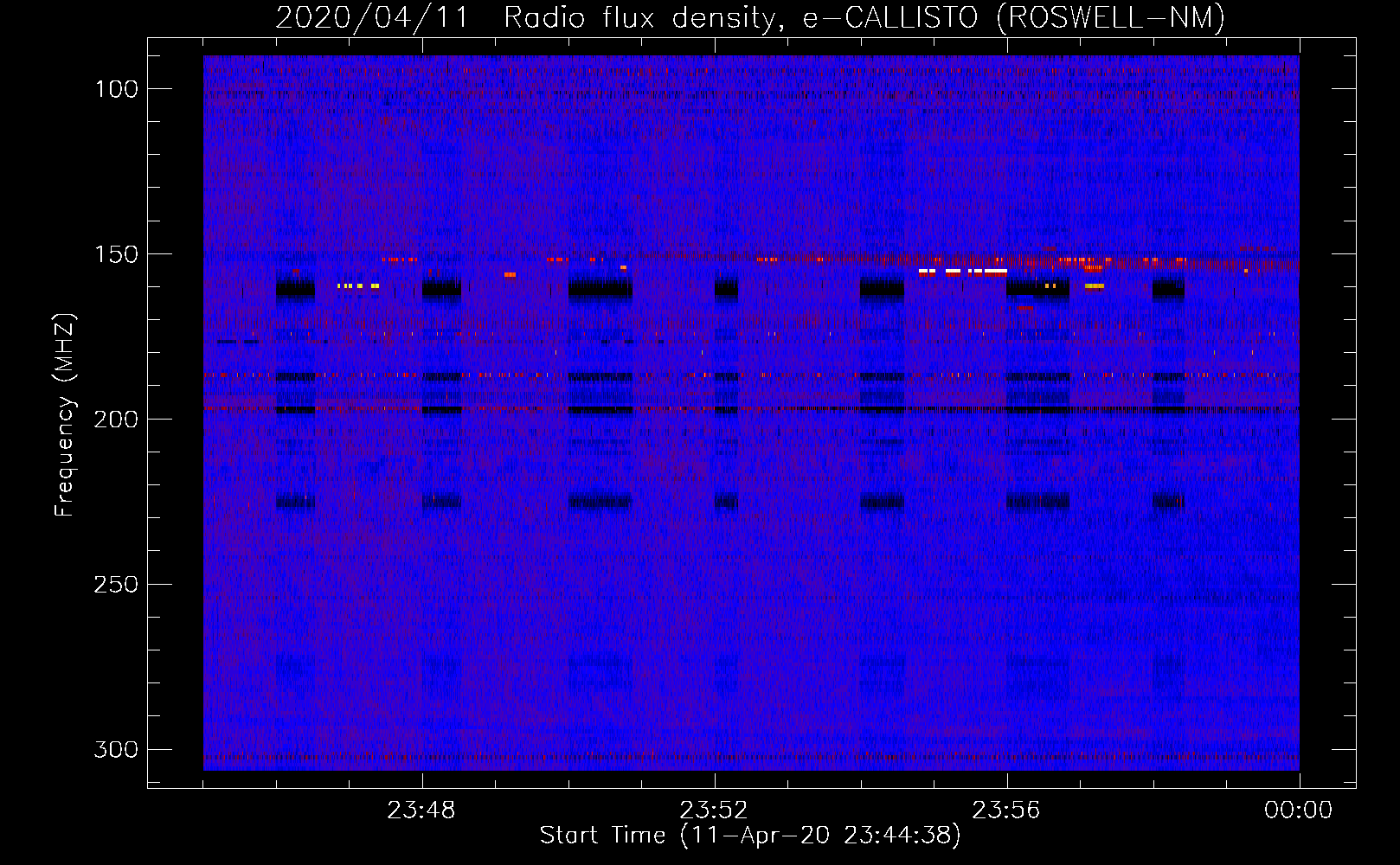Click the 23:48 time tick label
Viewport: 1400px width, 865px height.
(x=421, y=811)
